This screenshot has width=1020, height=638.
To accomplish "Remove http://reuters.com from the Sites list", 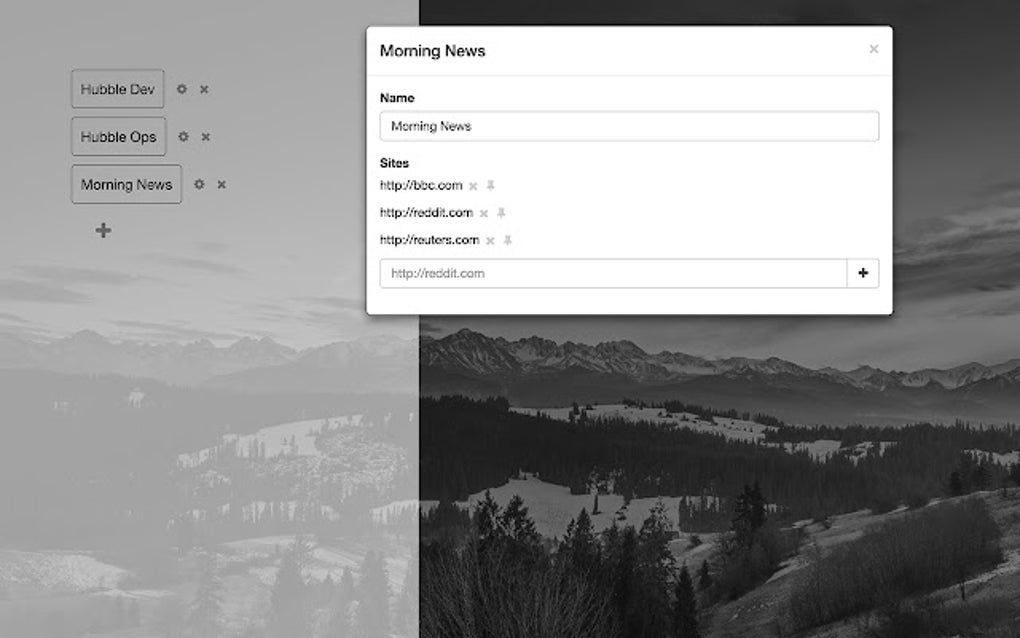I will click(490, 240).
